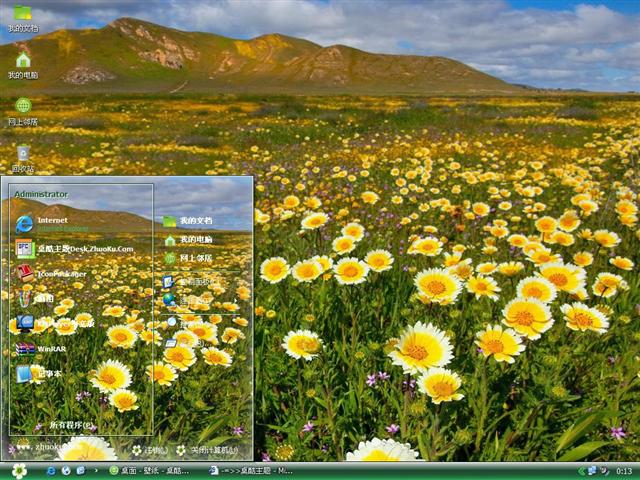Click the tray icon beside the clock
This screenshot has width=640, height=480.
tap(605, 471)
